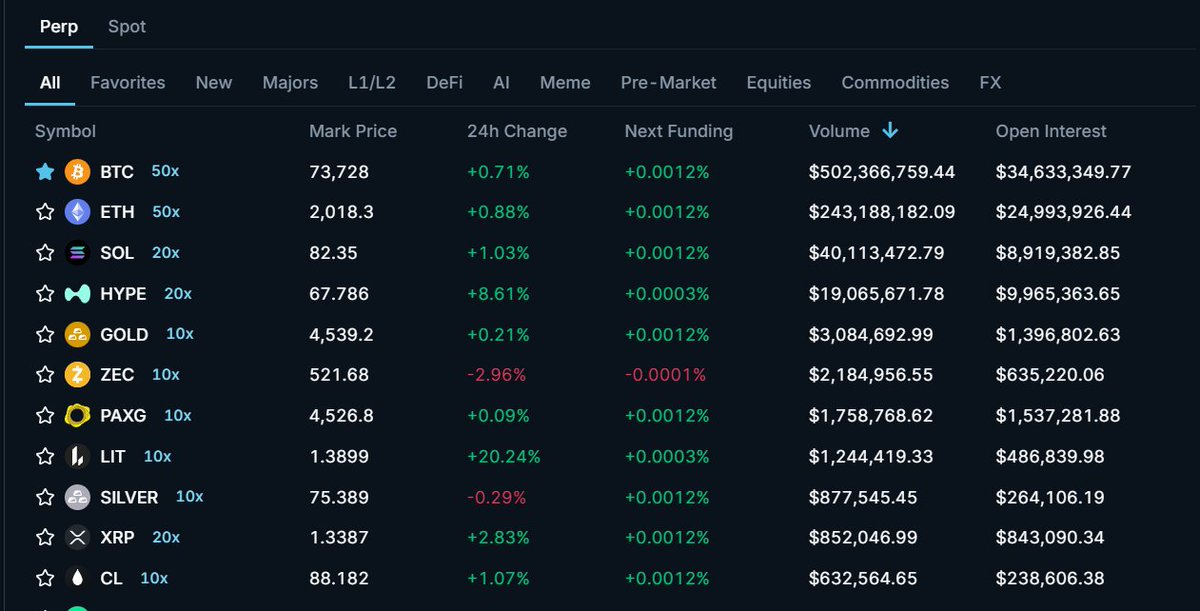
Task: Click the Zcash ZEC icon
Action: pos(77,375)
